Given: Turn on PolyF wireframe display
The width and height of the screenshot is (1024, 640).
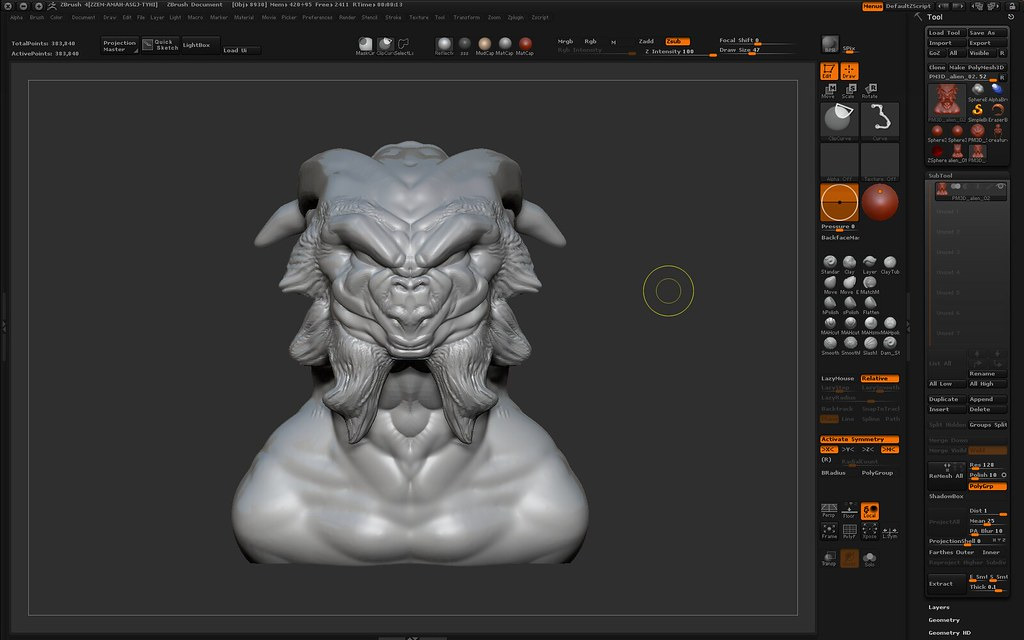Looking at the screenshot, I should (x=849, y=532).
